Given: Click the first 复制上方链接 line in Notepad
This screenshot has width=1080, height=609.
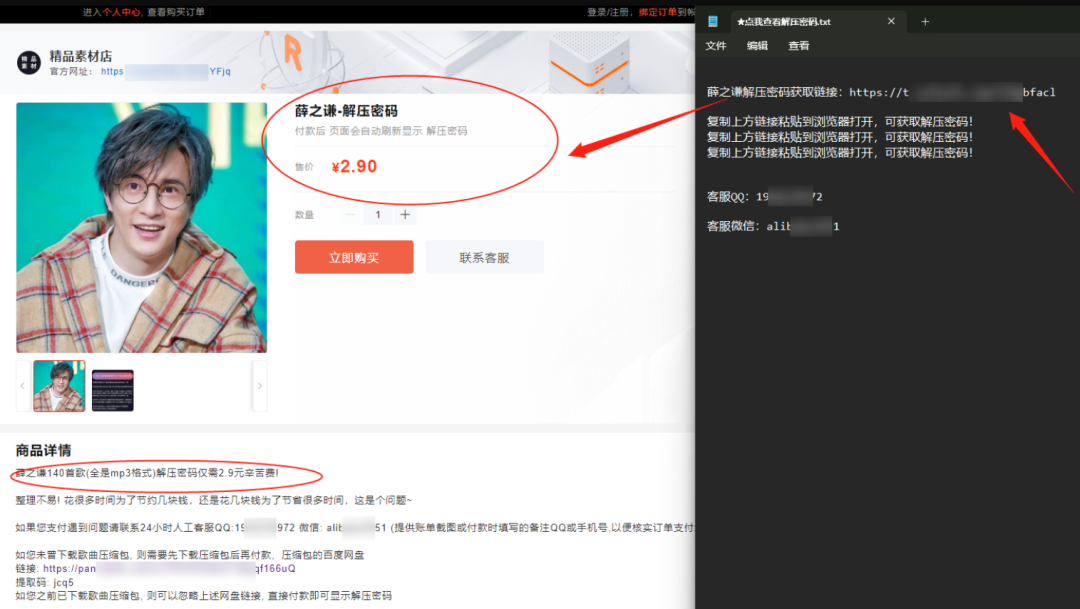Looking at the screenshot, I should click(840, 122).
